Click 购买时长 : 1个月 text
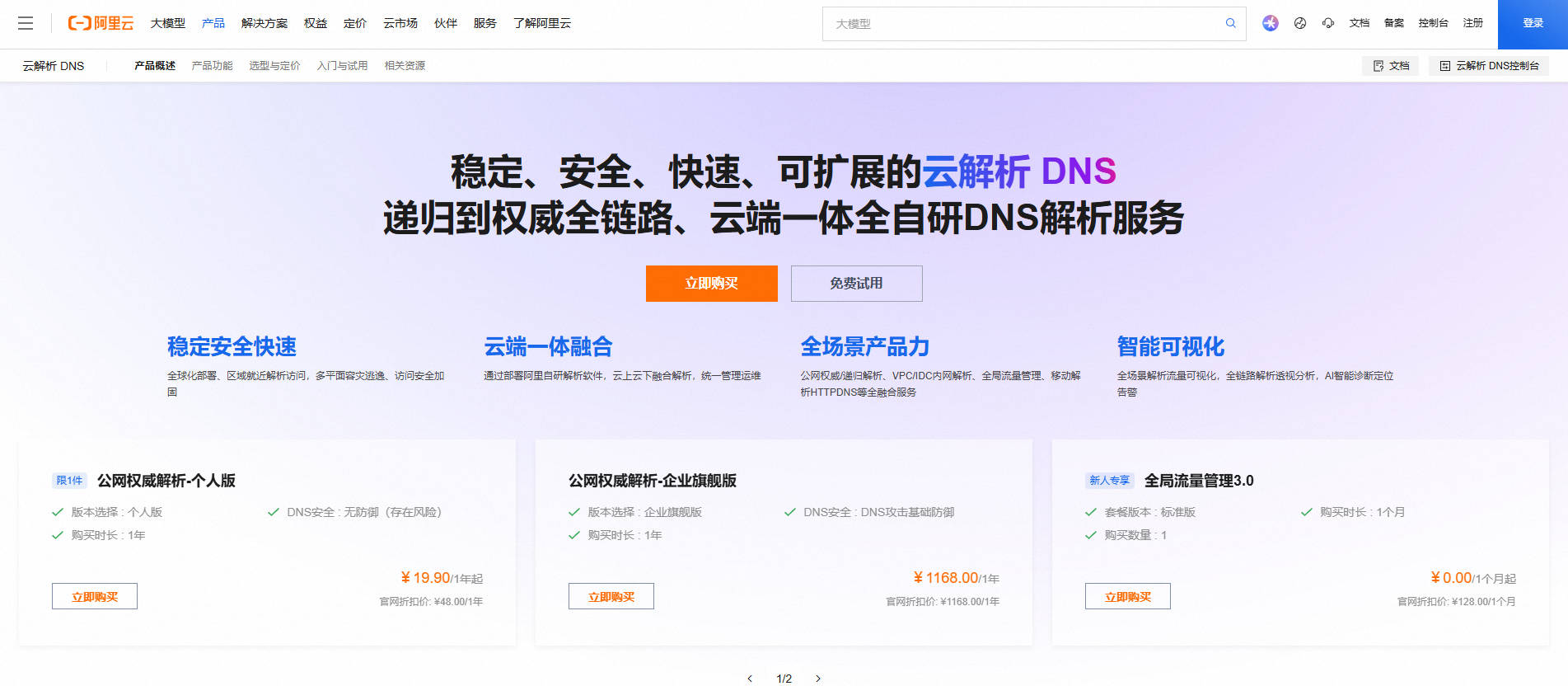 [x=1363, y=512]
